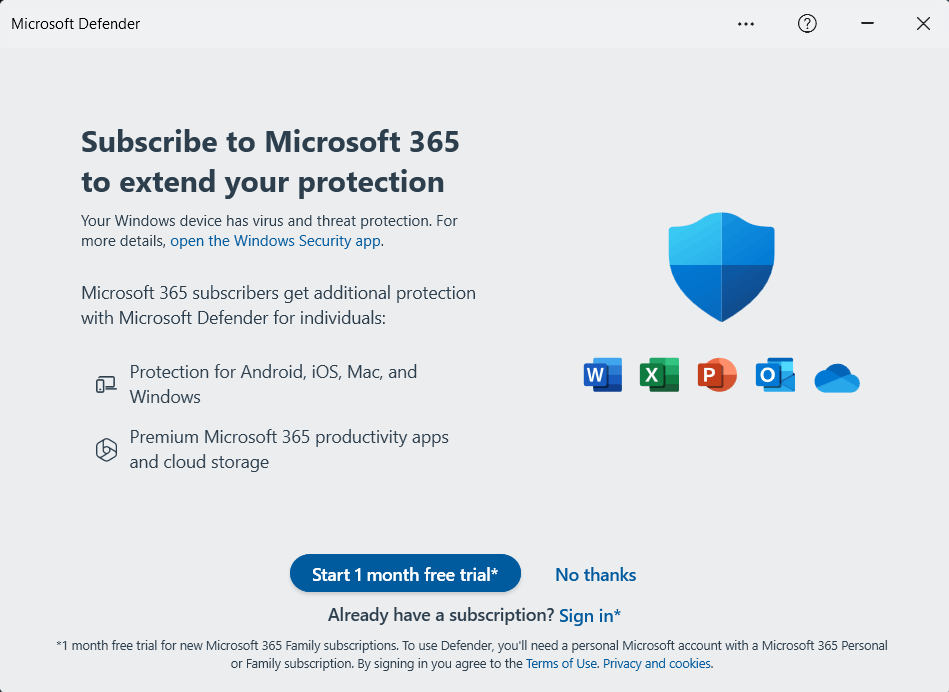Image resolution: width=949 pixels, height=692 pixels.
Task: Click the Subscribe to Microsoft 365 heading
Action: tap(271, 162)
